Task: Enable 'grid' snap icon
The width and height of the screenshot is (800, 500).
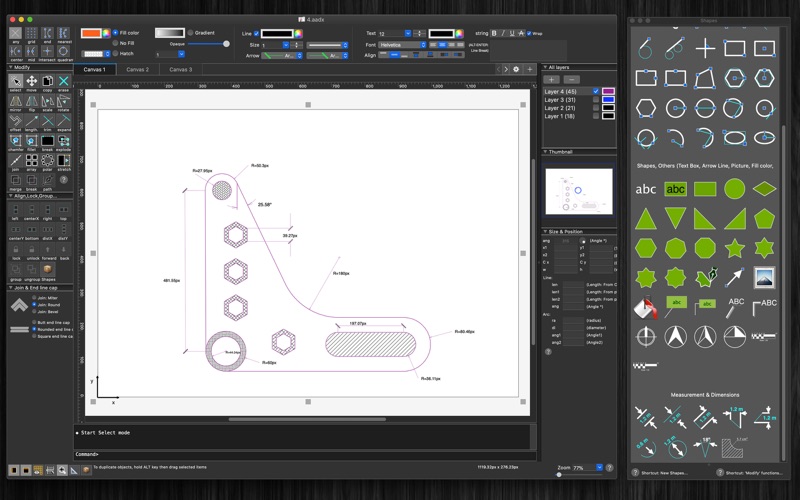Action: pos(32,33)
